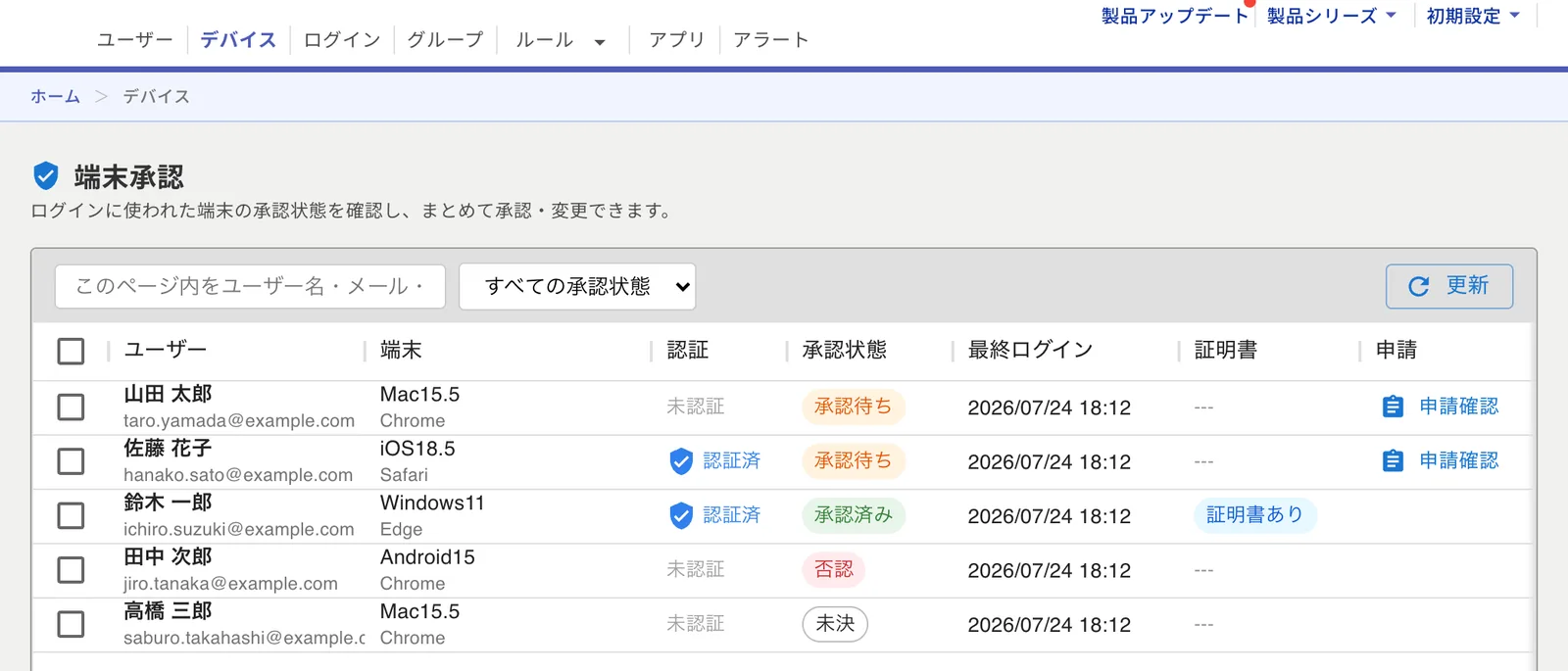Click the refresh icon in 更新 button
The height and width of the screenshot is (671, 1568).
tap(1418, 286)
